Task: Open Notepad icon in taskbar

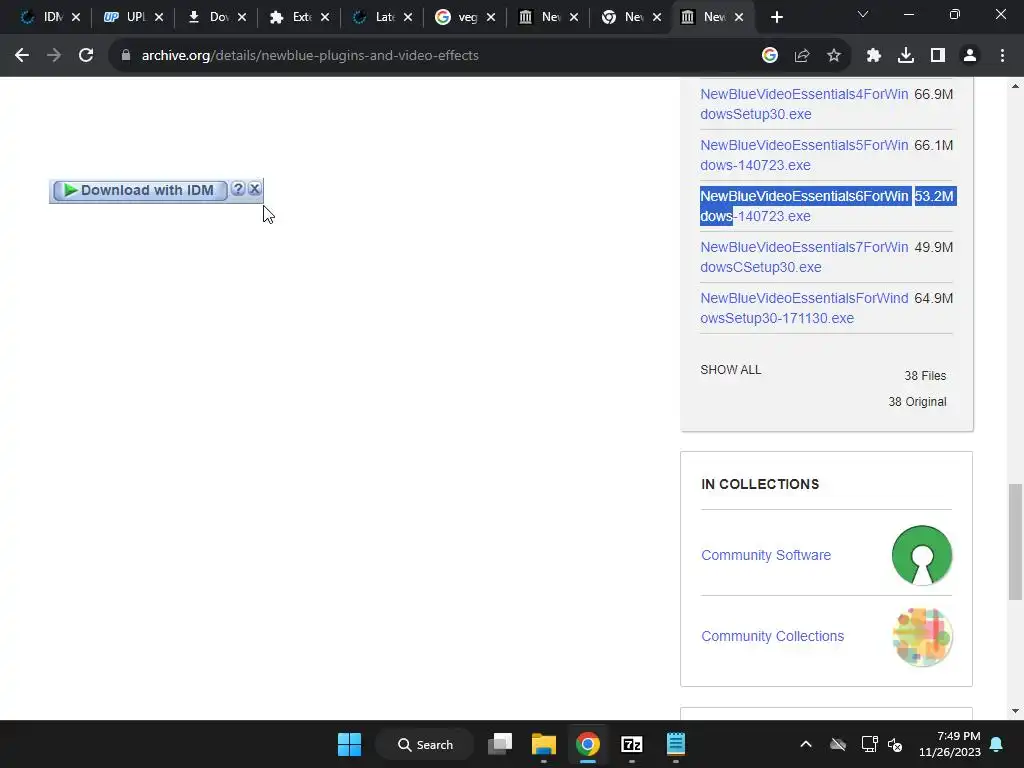Action: [x=675, y=744]
